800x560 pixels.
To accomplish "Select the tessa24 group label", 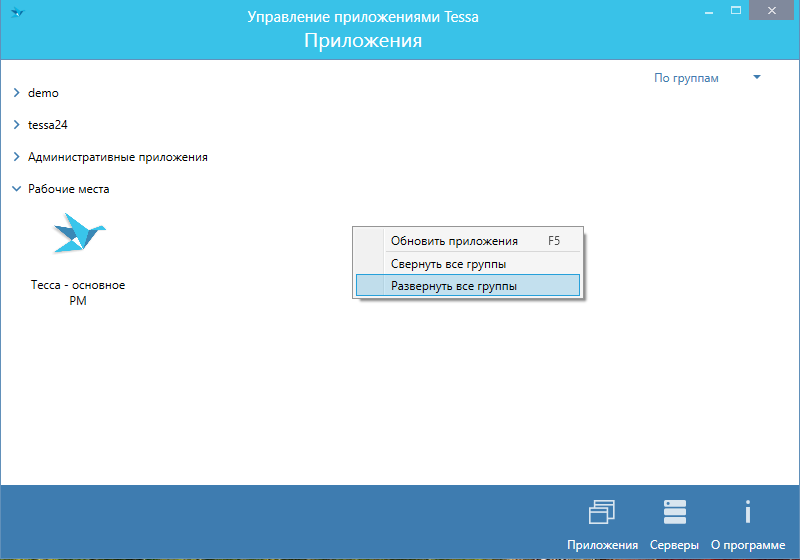I will (x=47, y=125).
